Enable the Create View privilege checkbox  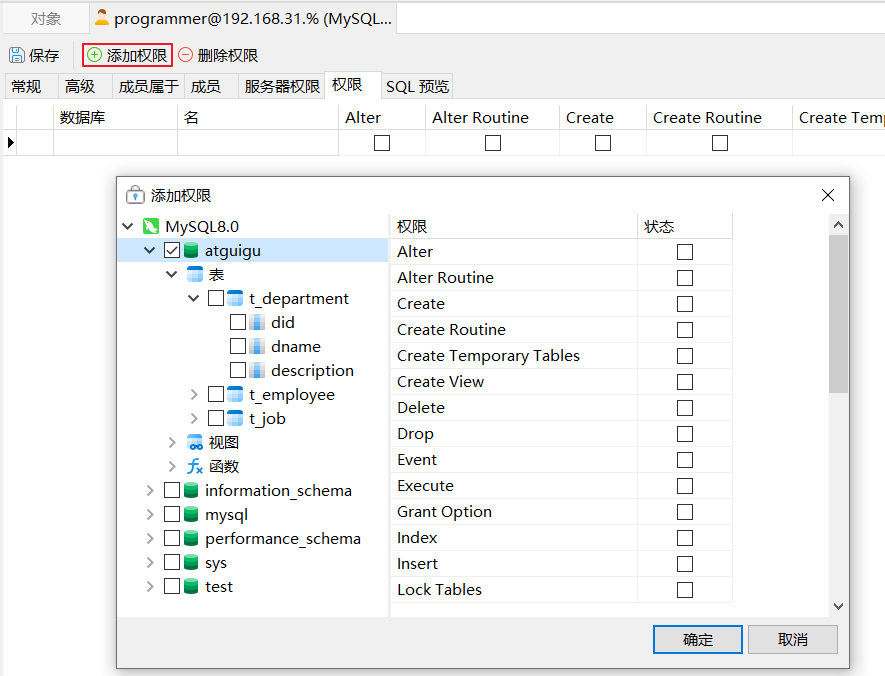point(685,382)
